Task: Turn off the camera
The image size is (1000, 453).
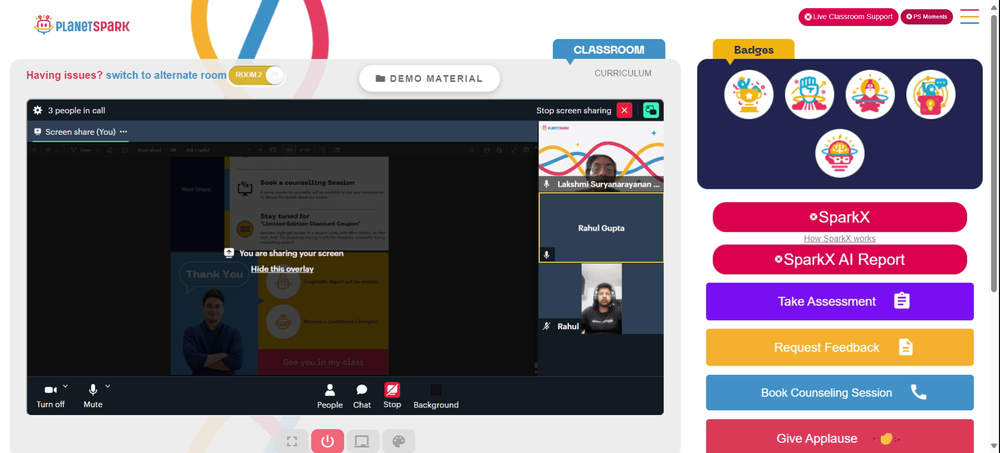Action: 50,396
